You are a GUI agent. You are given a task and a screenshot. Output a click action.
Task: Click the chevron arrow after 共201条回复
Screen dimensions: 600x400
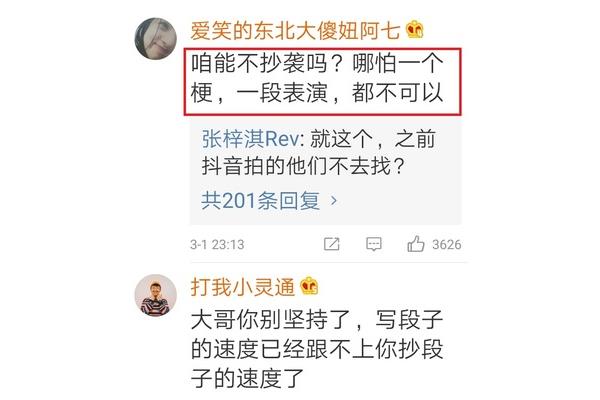point(334,200)
